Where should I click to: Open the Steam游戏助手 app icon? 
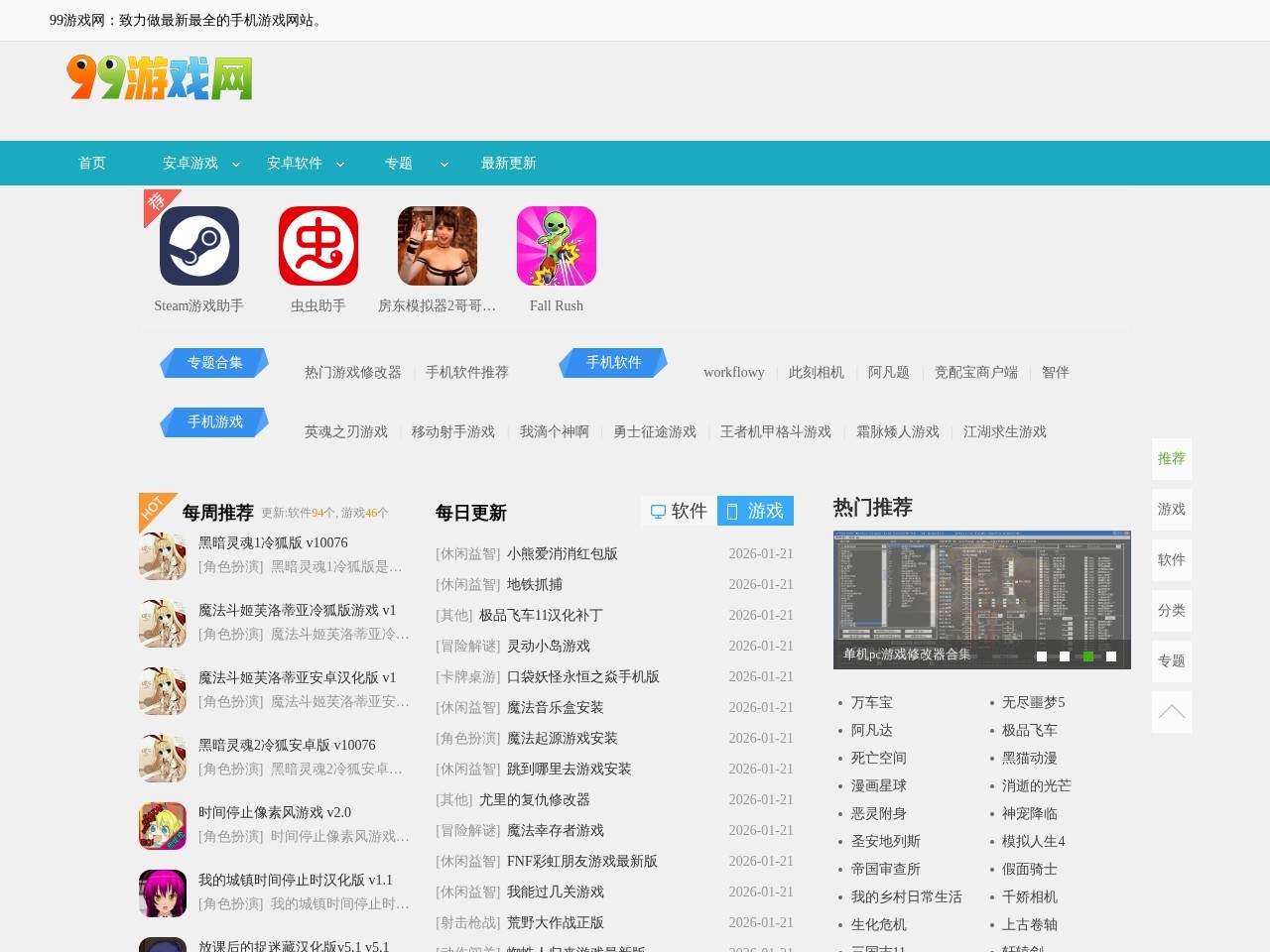click(199, 246)
